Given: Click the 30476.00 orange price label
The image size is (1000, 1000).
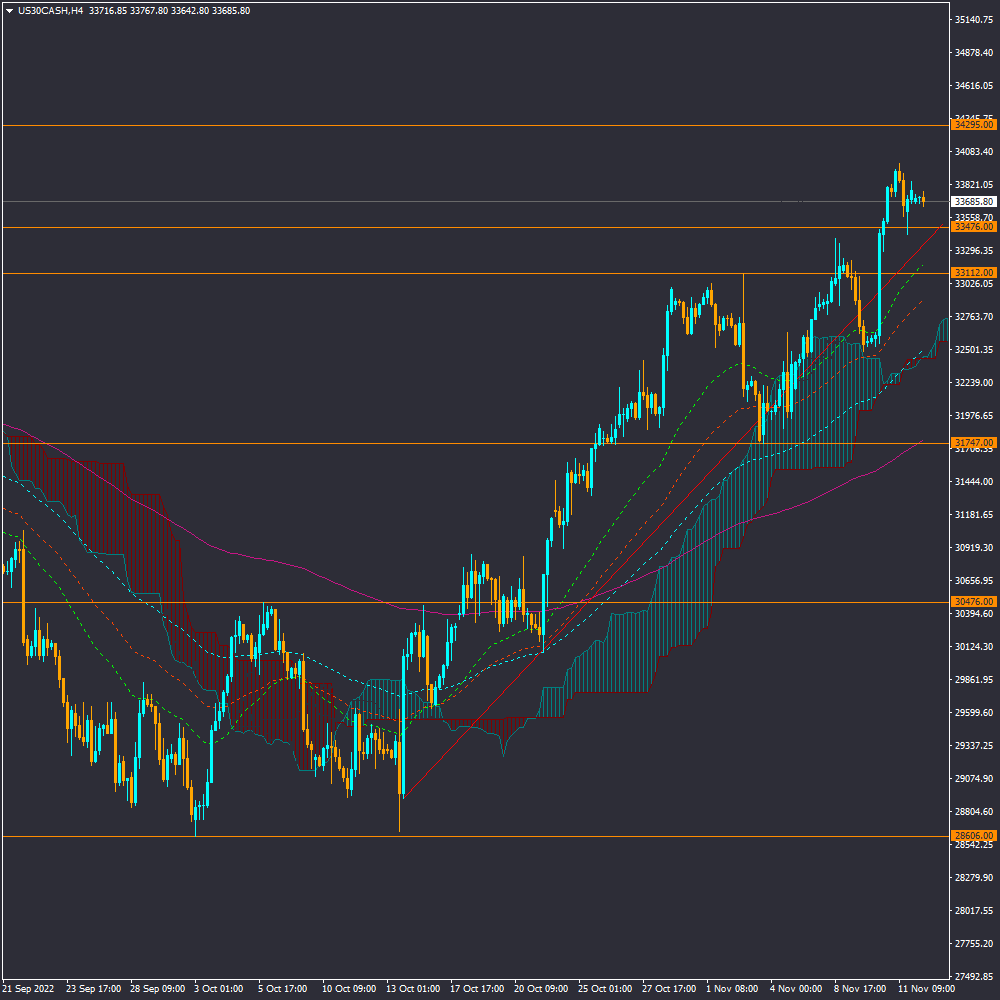Looking at the screenshot, I should click(x=973, y=602).
